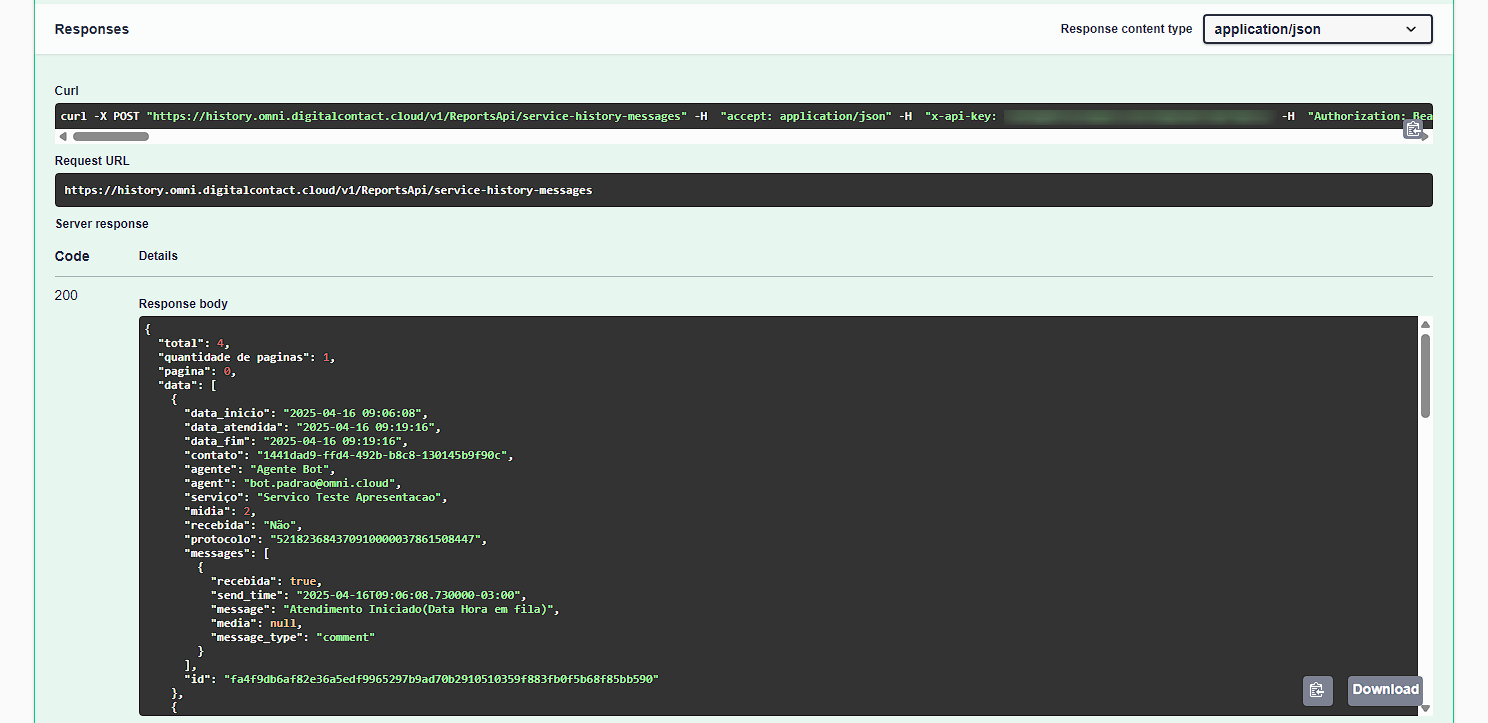Screen dimensions: 1488x723
Task: Download the response body
Action: pos(1385,690)
